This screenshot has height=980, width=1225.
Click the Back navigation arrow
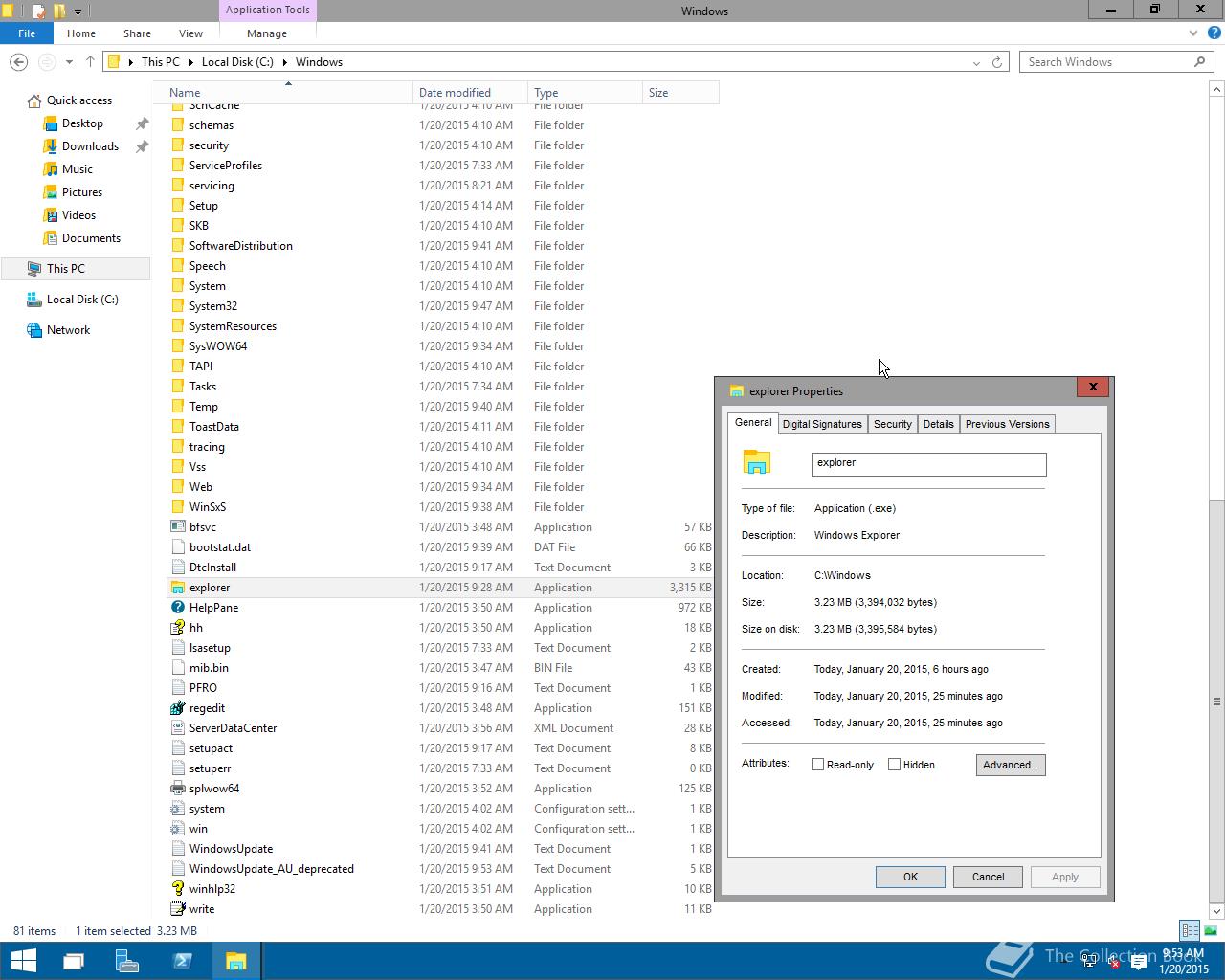coord(18,62)
